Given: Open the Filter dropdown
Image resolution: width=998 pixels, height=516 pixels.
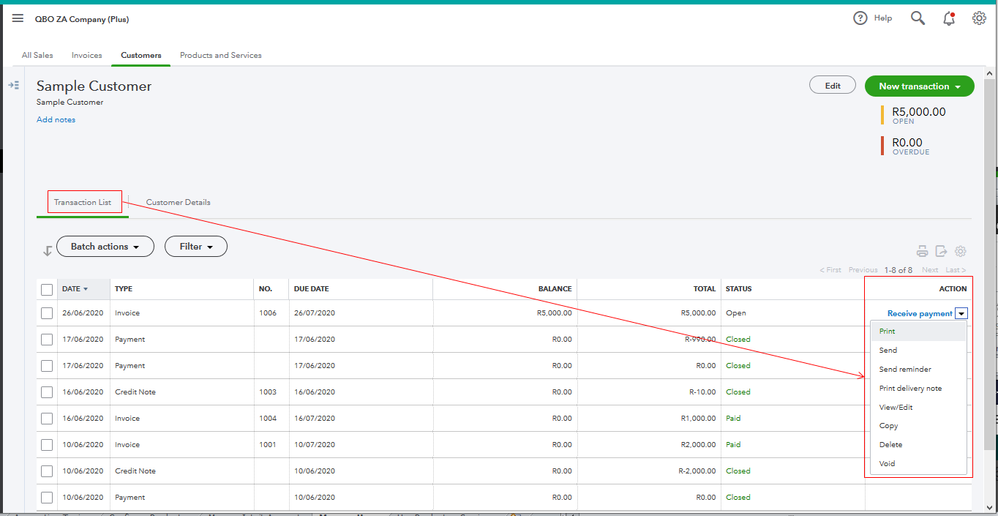Looking at the screenshot, I should point(196,246).
